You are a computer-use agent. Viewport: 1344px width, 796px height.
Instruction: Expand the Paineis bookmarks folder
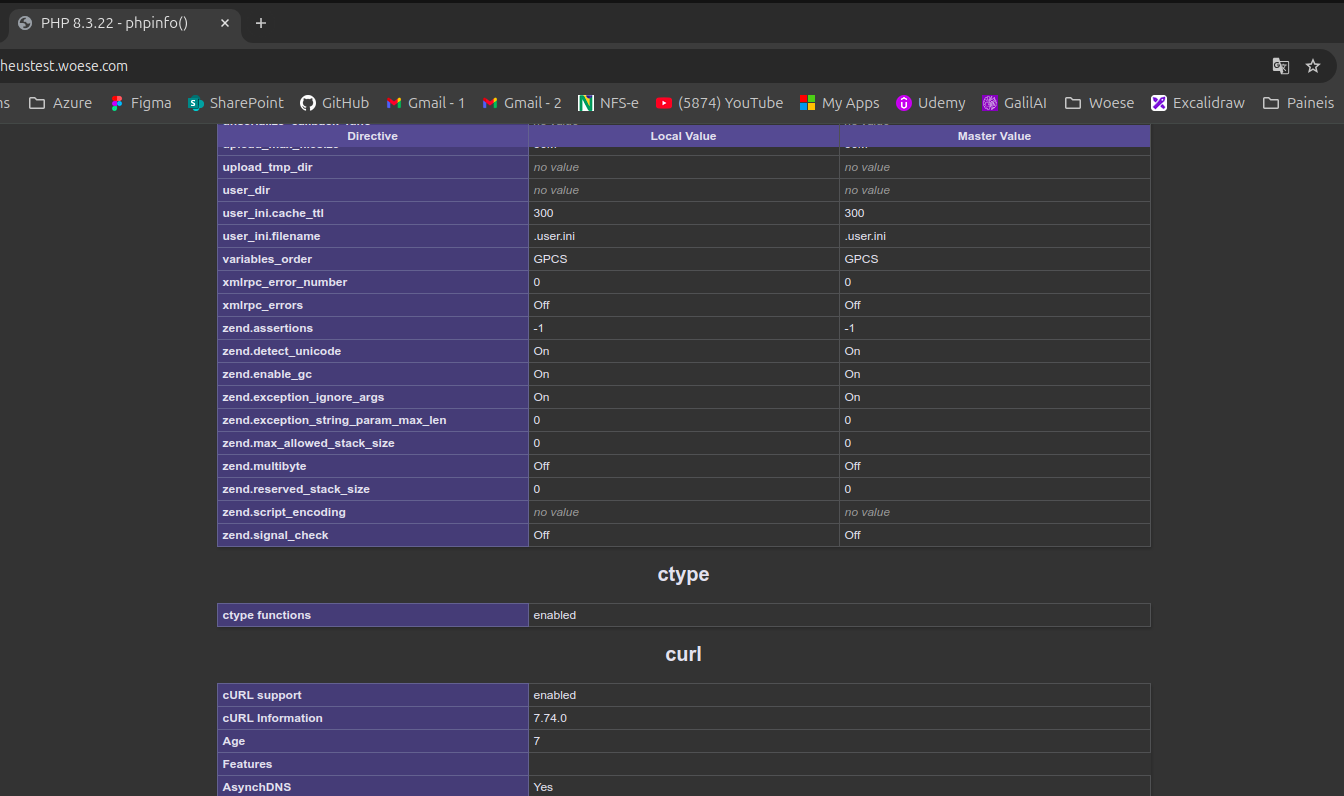pyautogui.click(x=1298, y=103)
